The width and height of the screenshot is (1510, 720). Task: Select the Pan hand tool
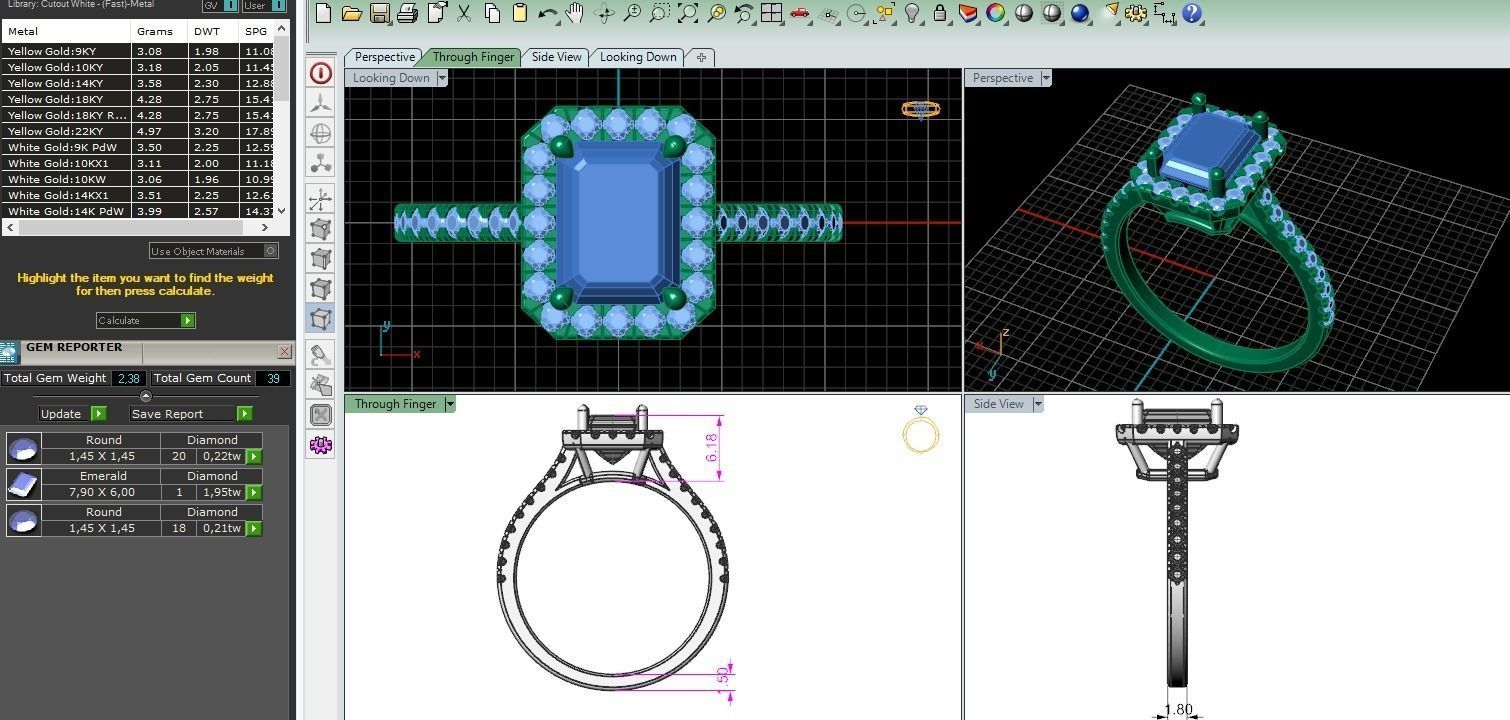point(575,13)
